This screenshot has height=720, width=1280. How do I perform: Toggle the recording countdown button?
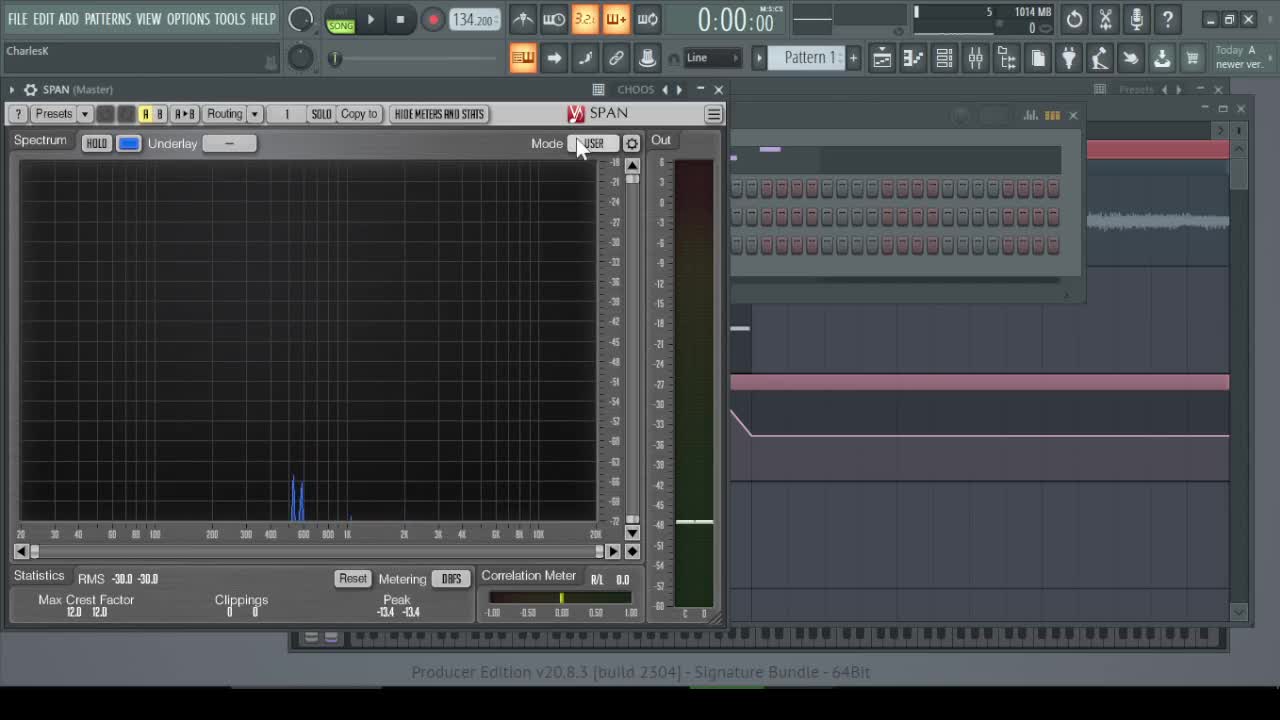pyautogui.click(x=585, y=19)
